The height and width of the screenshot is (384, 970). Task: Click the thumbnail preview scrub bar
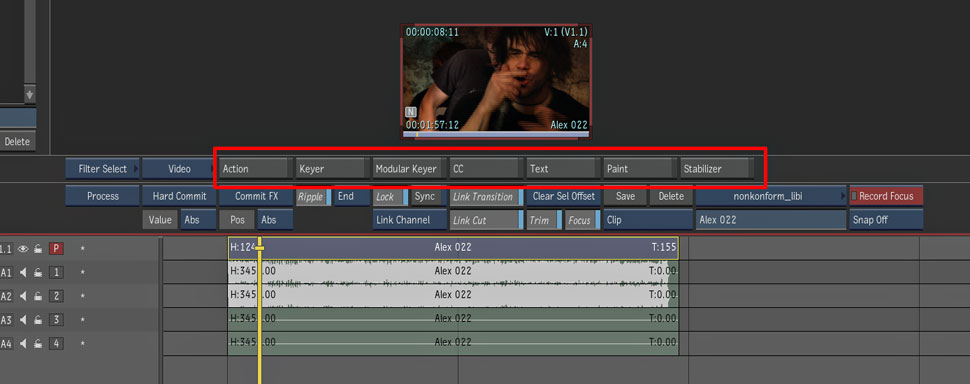click(496, 134)
